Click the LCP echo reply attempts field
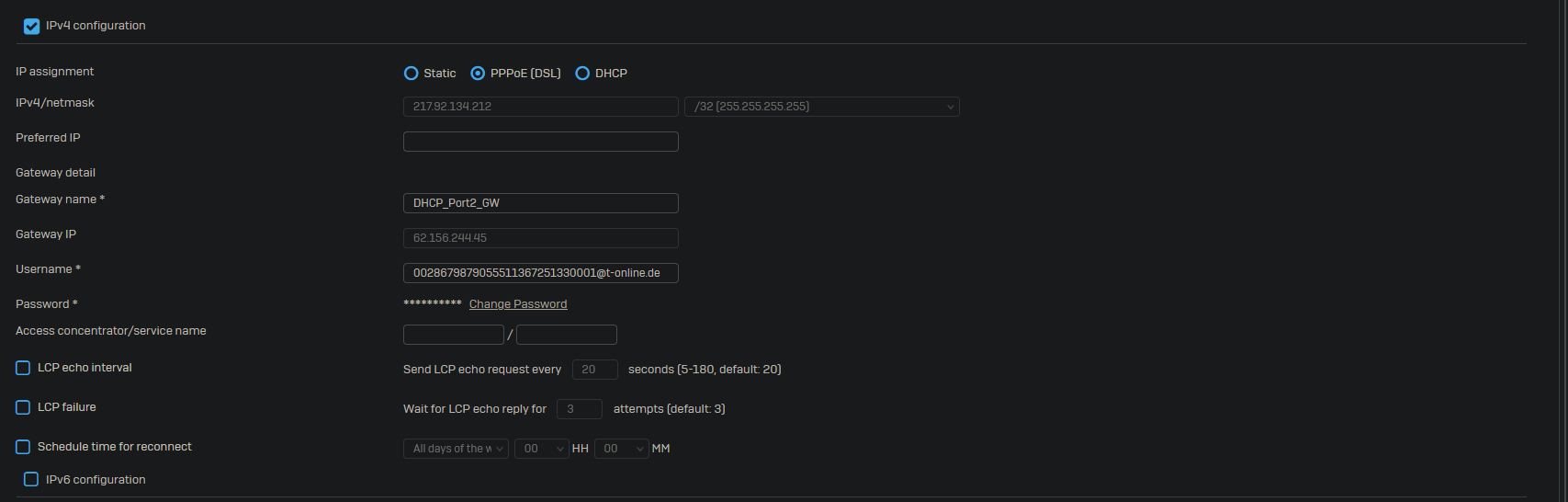The width and height of the screenshot is (1568, 502). tap(579, 409)
